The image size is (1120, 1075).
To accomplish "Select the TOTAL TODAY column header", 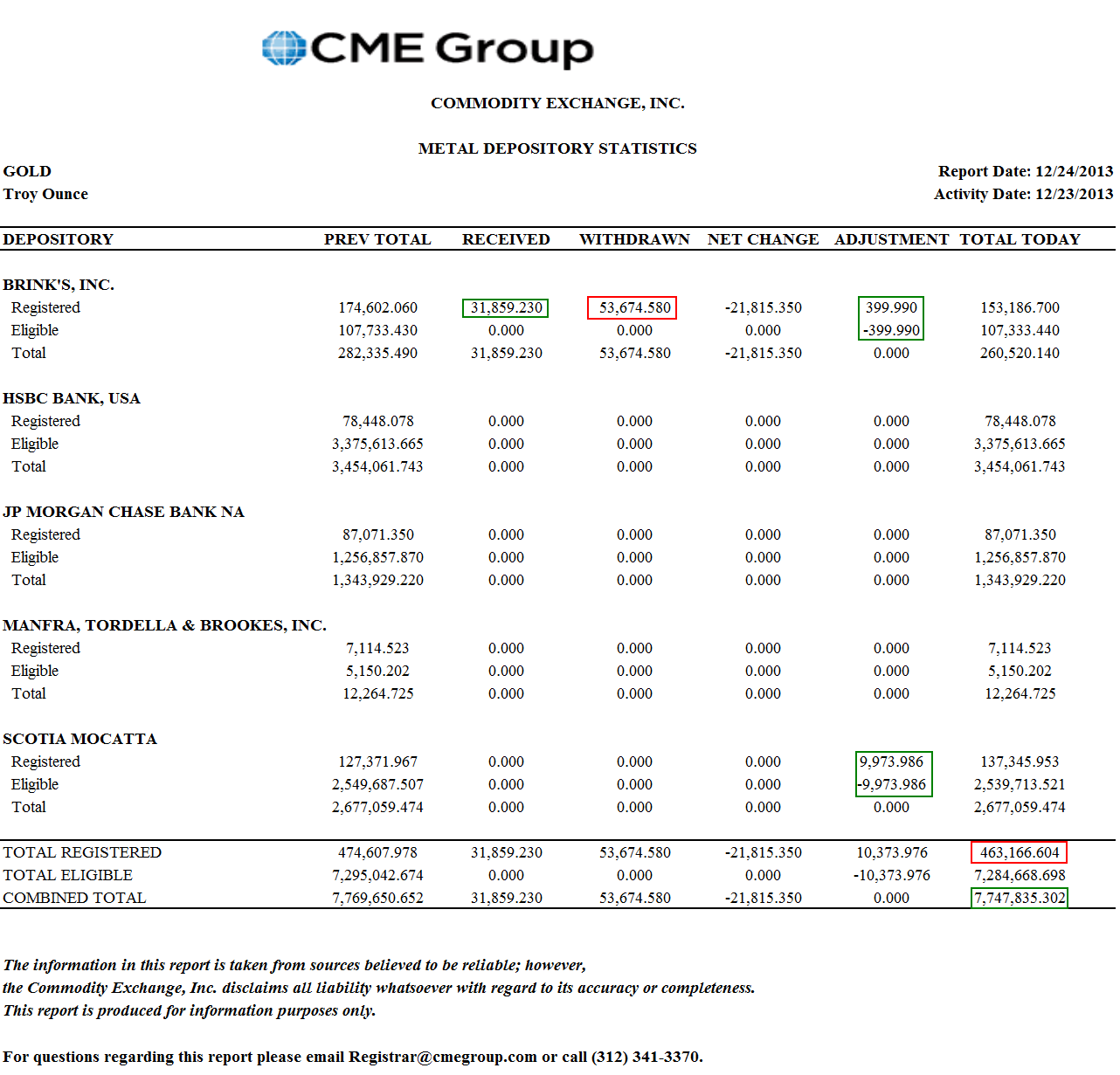I will tap(1020, 239).
